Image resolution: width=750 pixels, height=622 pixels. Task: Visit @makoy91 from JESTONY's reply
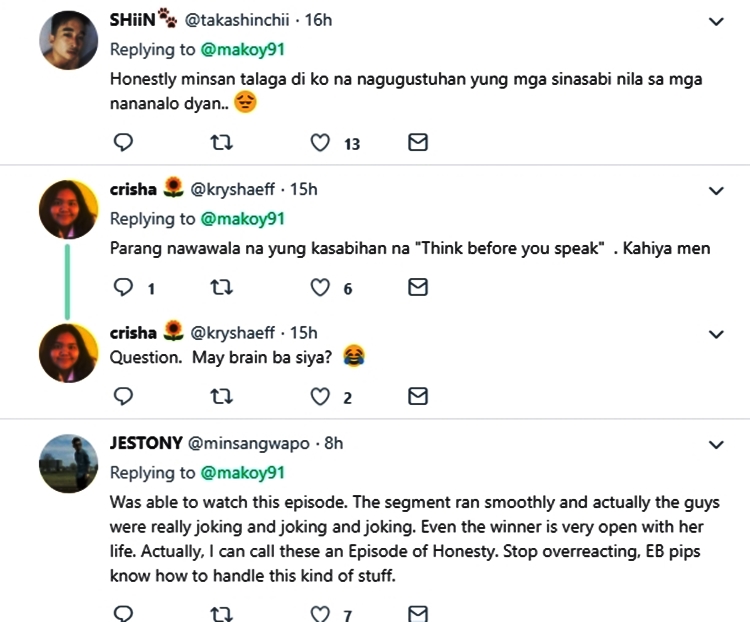[x=243, y=472]
